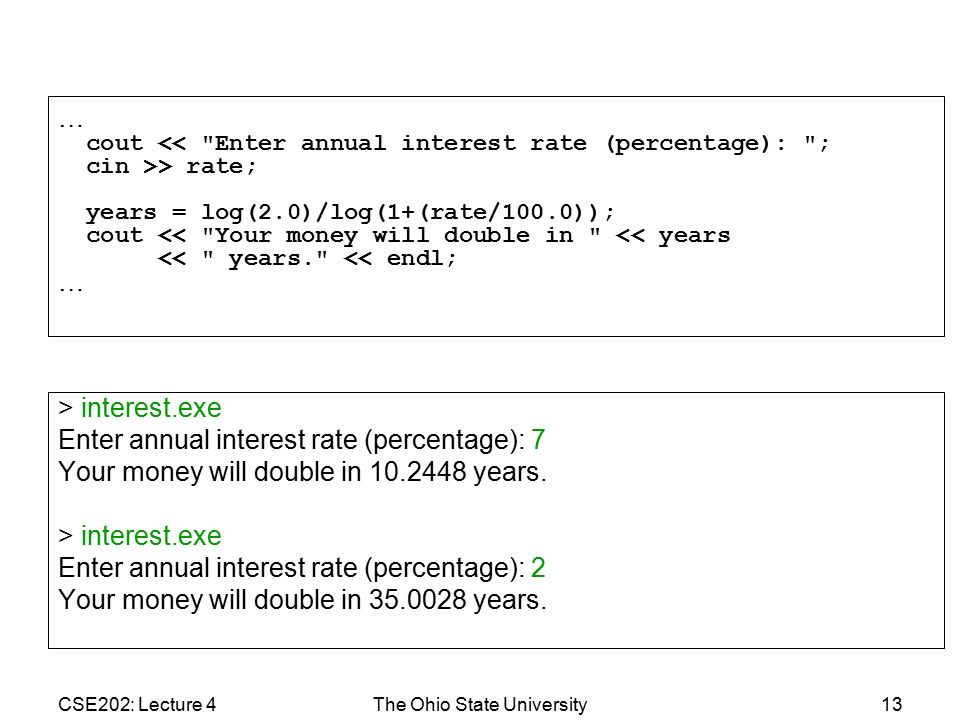Click the first 'interest.exe' command text
Image resolution: width=960 pixels, height=720 pixels.
(151, 408)
